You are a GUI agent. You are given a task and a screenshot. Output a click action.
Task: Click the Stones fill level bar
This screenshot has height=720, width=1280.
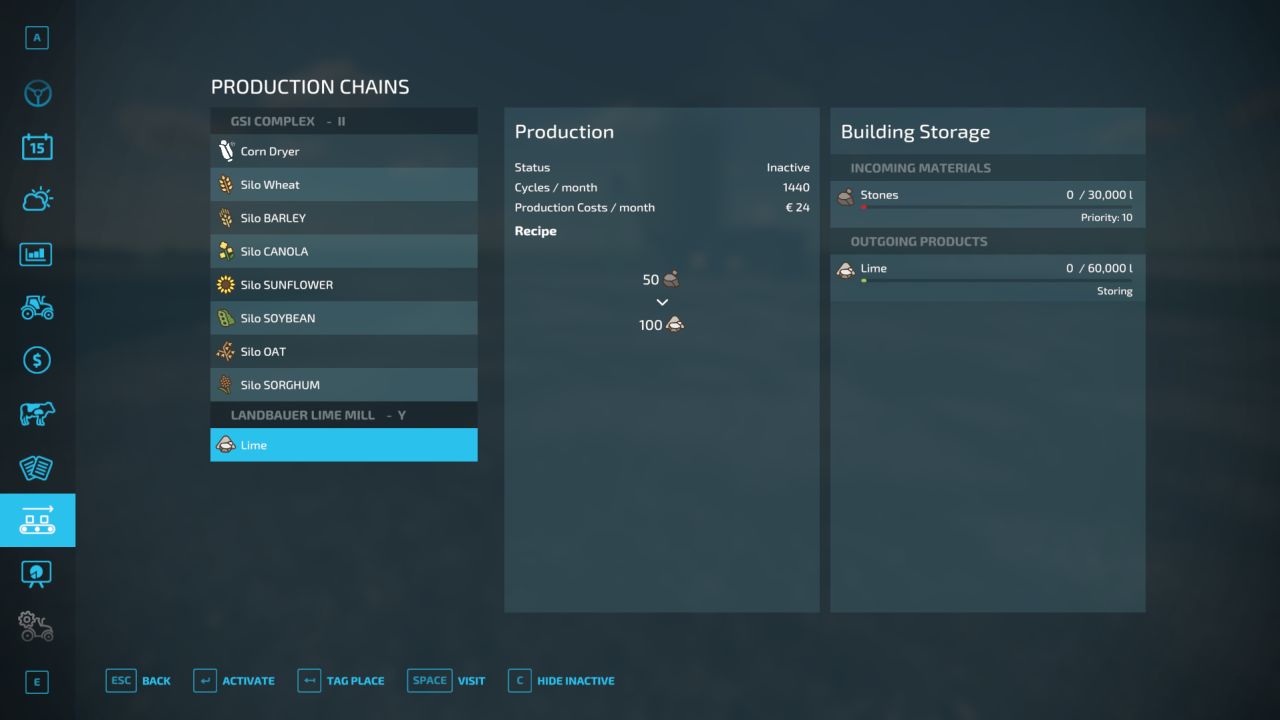pyautogui.click(x=996, y=208)
